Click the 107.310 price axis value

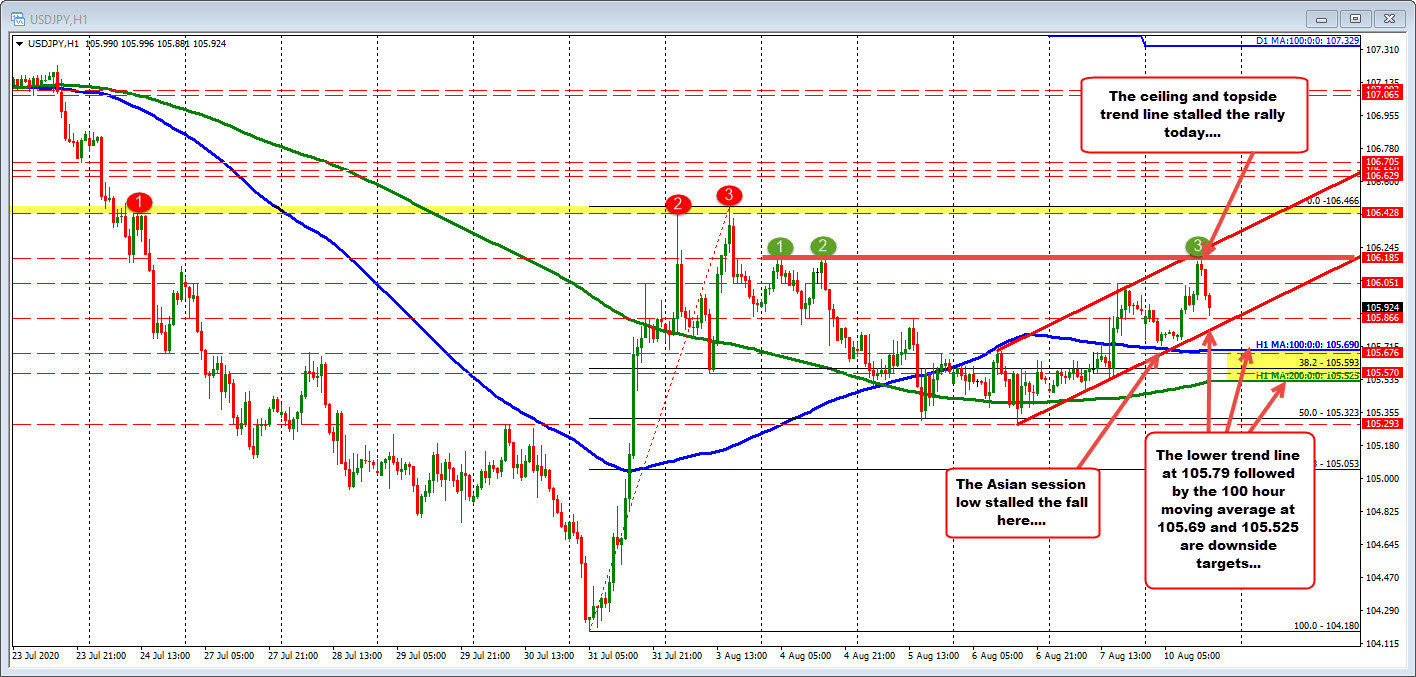pos(1382,49)
